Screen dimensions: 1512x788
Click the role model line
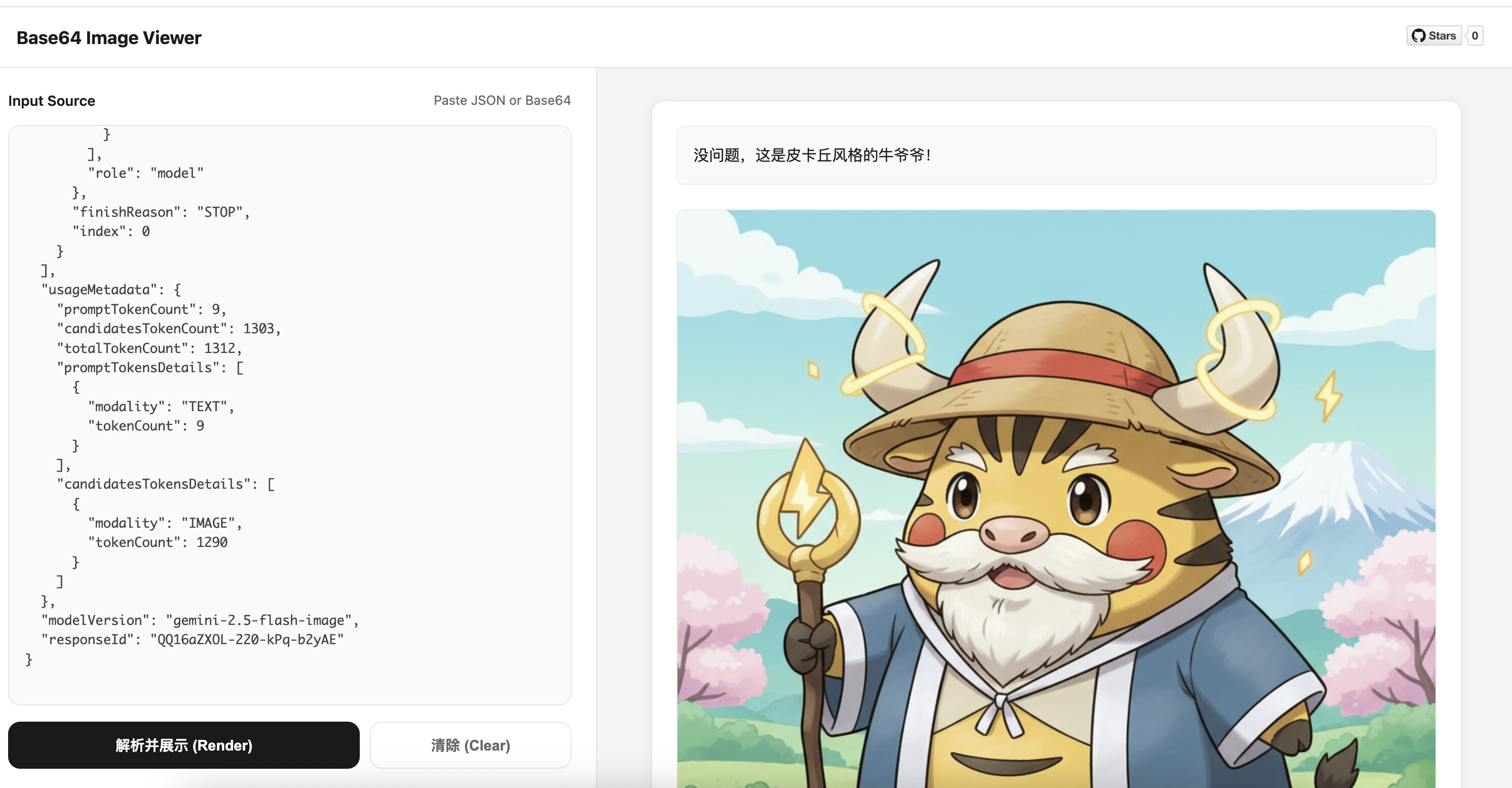[x=145, y=173]
